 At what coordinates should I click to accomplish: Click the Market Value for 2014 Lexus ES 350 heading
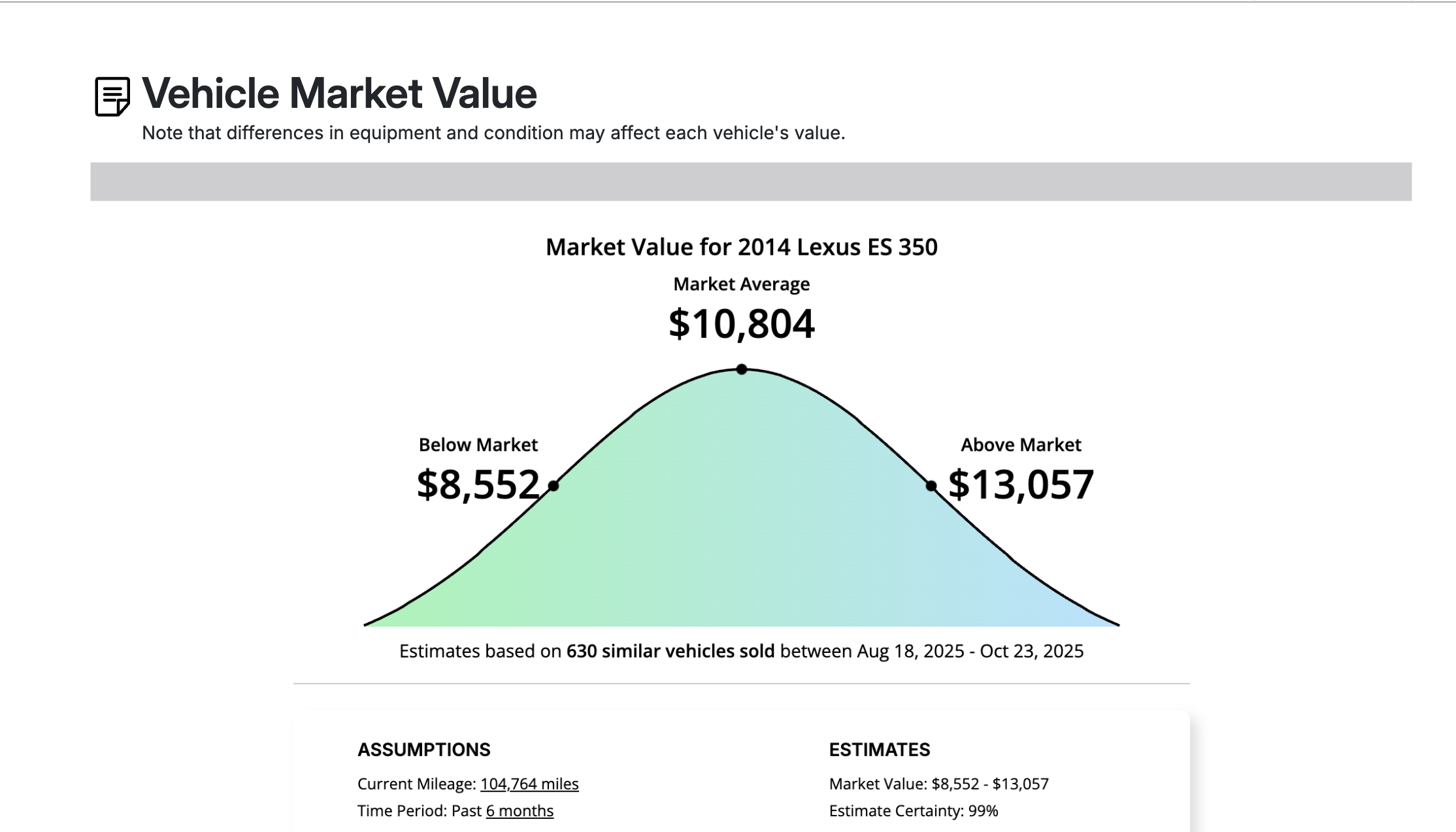[740, 247]
